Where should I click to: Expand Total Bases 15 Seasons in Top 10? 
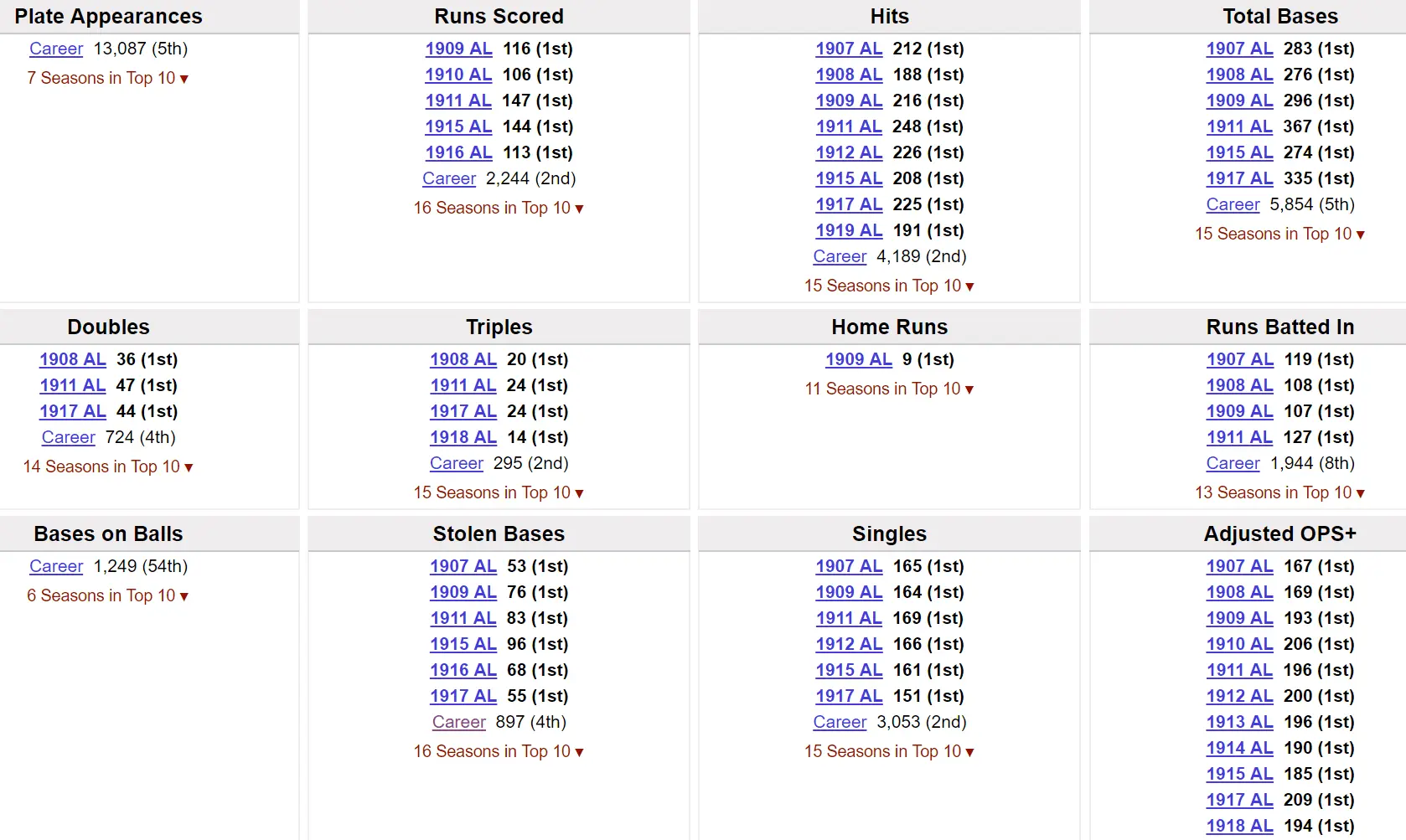click(x=1279, y=234)
